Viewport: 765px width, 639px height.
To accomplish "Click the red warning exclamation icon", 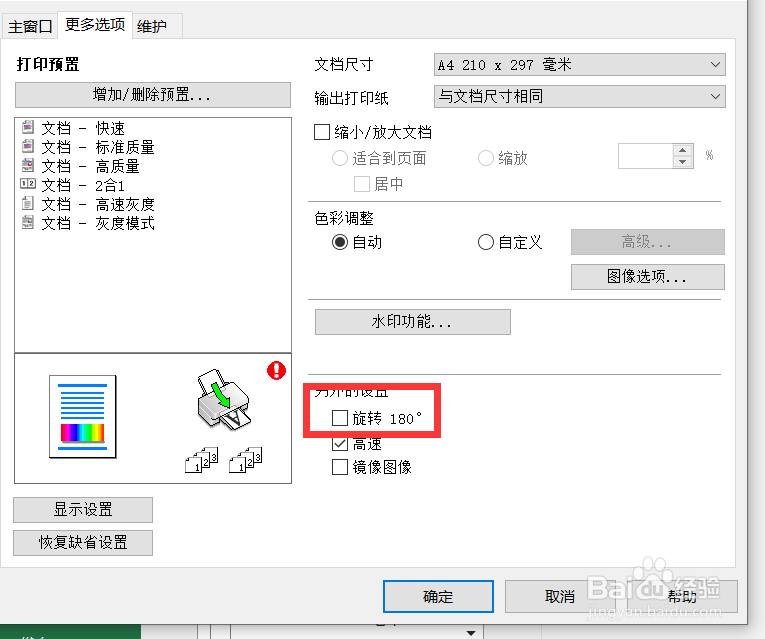I will click(x=276, y=370).
